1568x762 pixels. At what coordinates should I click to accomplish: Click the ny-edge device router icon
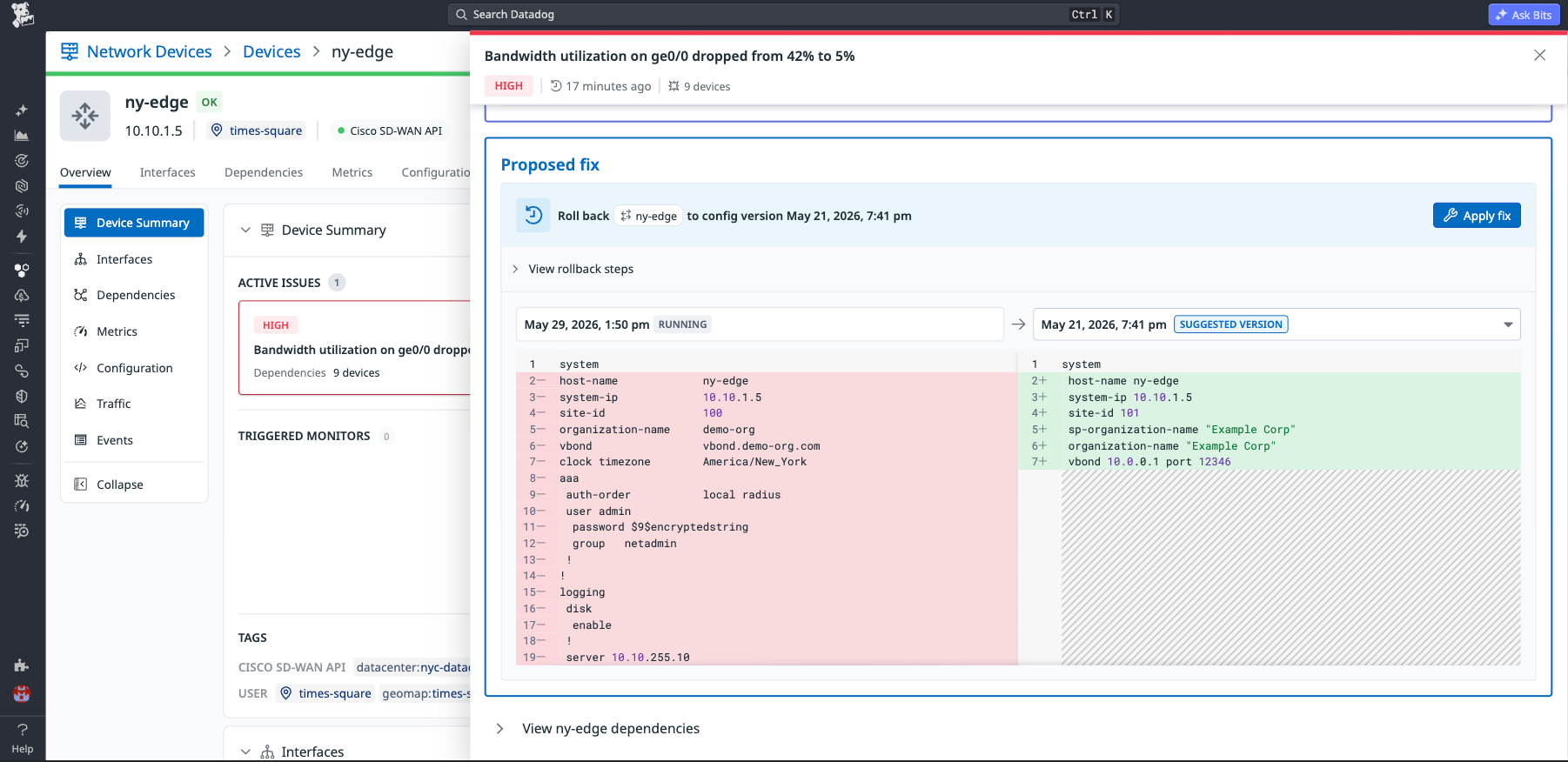click(85, 116)
